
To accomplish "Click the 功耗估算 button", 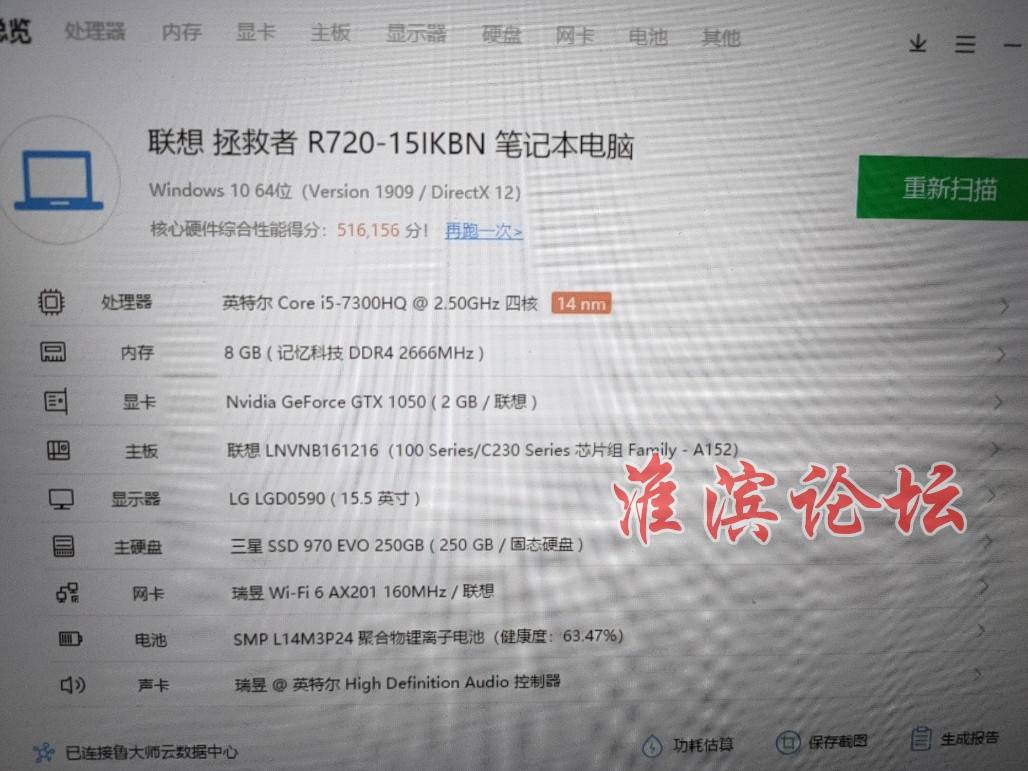I will [x=688, y=745].
